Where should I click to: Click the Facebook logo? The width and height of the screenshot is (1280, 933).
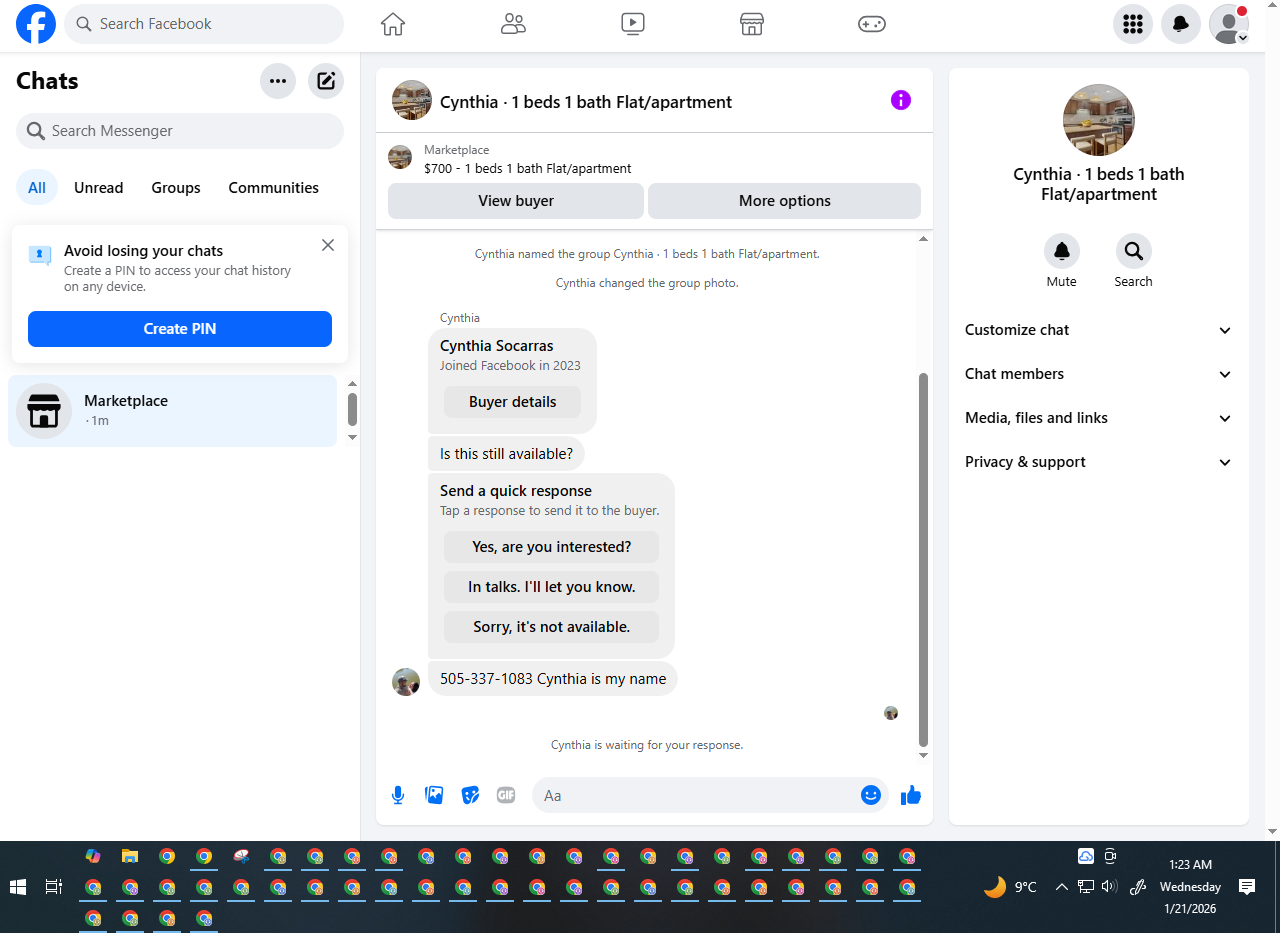pos(36,24)
